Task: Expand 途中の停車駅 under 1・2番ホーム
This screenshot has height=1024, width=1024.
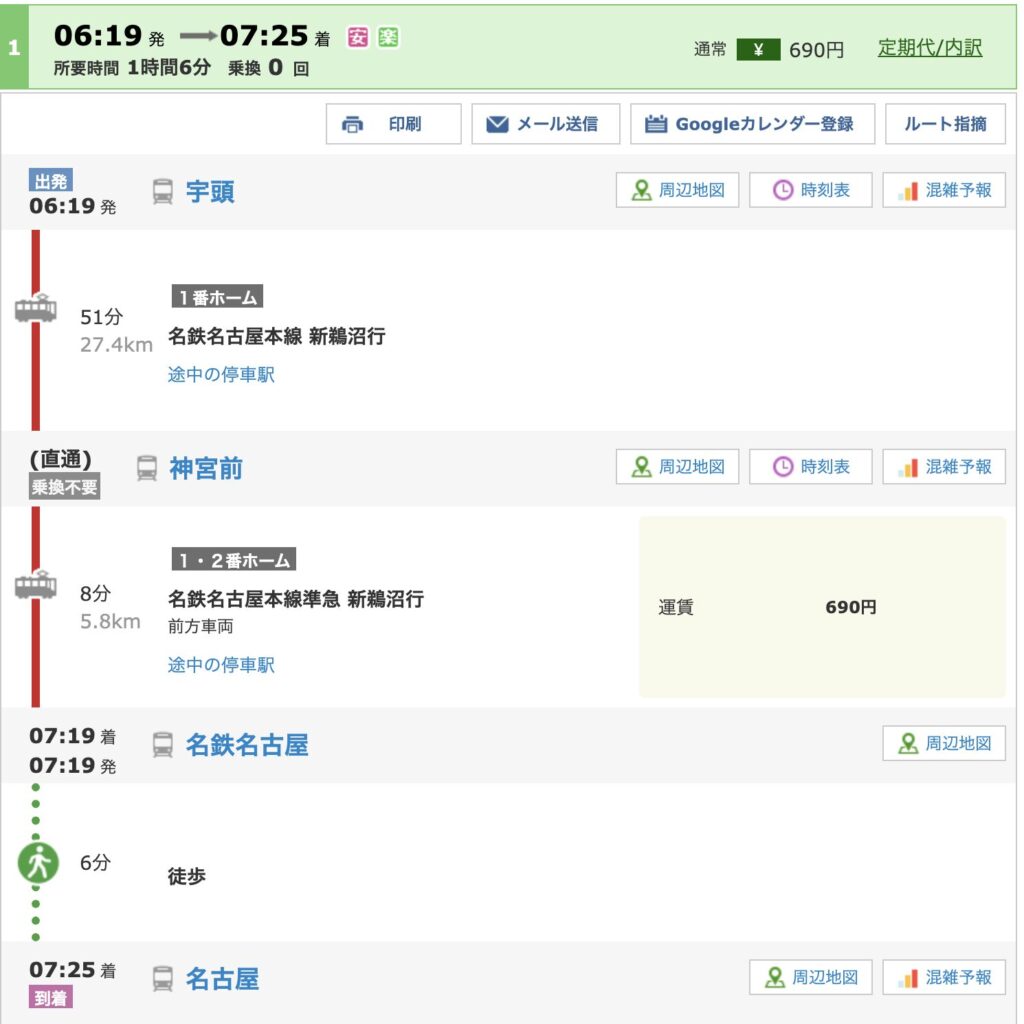Action: click(x=221, y=665)
